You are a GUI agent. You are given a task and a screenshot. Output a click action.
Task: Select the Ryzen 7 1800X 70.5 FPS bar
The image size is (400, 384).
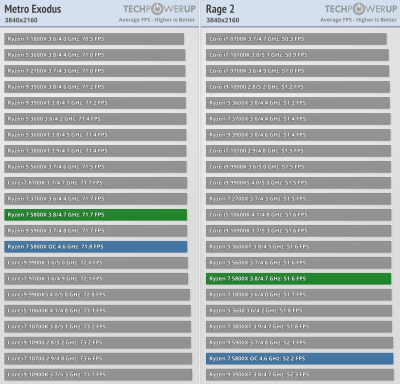tap(94, 39)
